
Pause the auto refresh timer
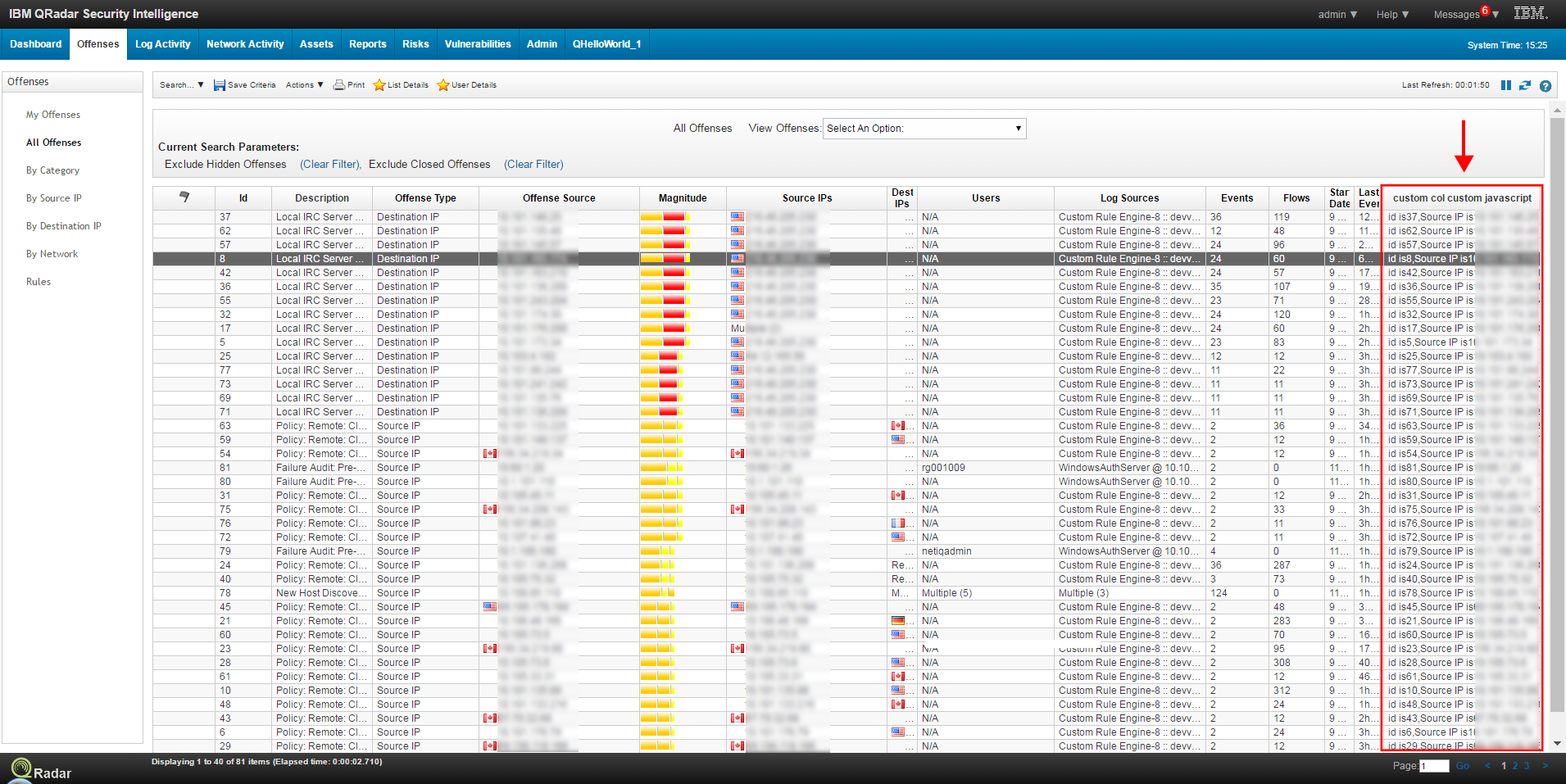(1505, 85)
